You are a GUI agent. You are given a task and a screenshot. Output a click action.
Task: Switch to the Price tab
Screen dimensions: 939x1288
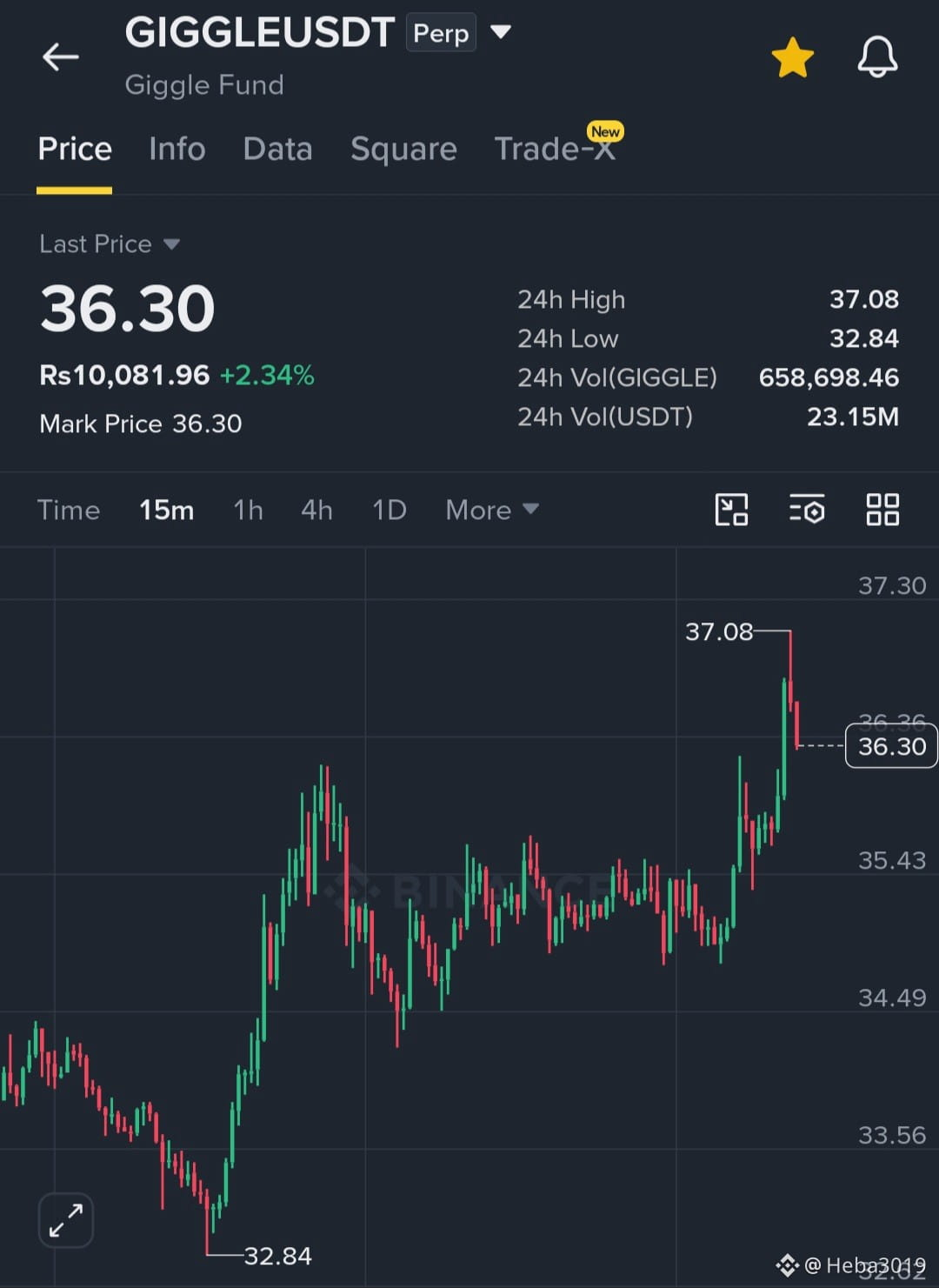[x=75, y=149]
